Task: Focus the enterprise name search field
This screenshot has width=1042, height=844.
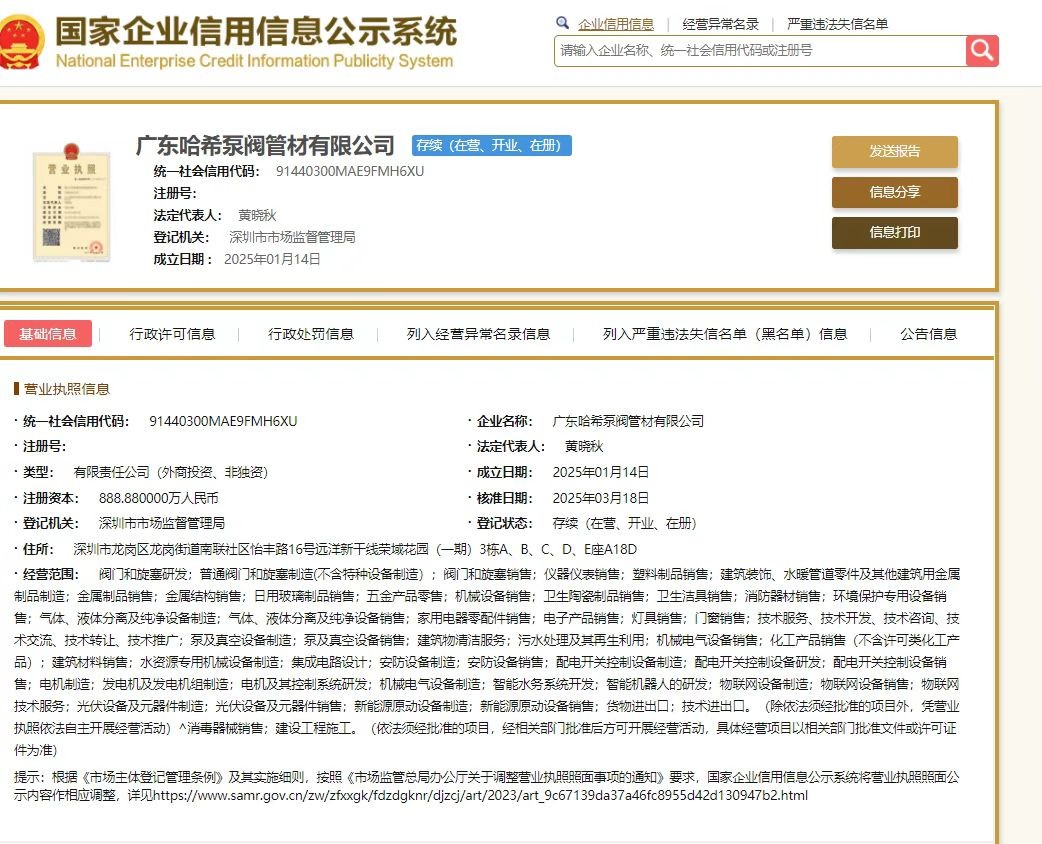Action: 760,51
